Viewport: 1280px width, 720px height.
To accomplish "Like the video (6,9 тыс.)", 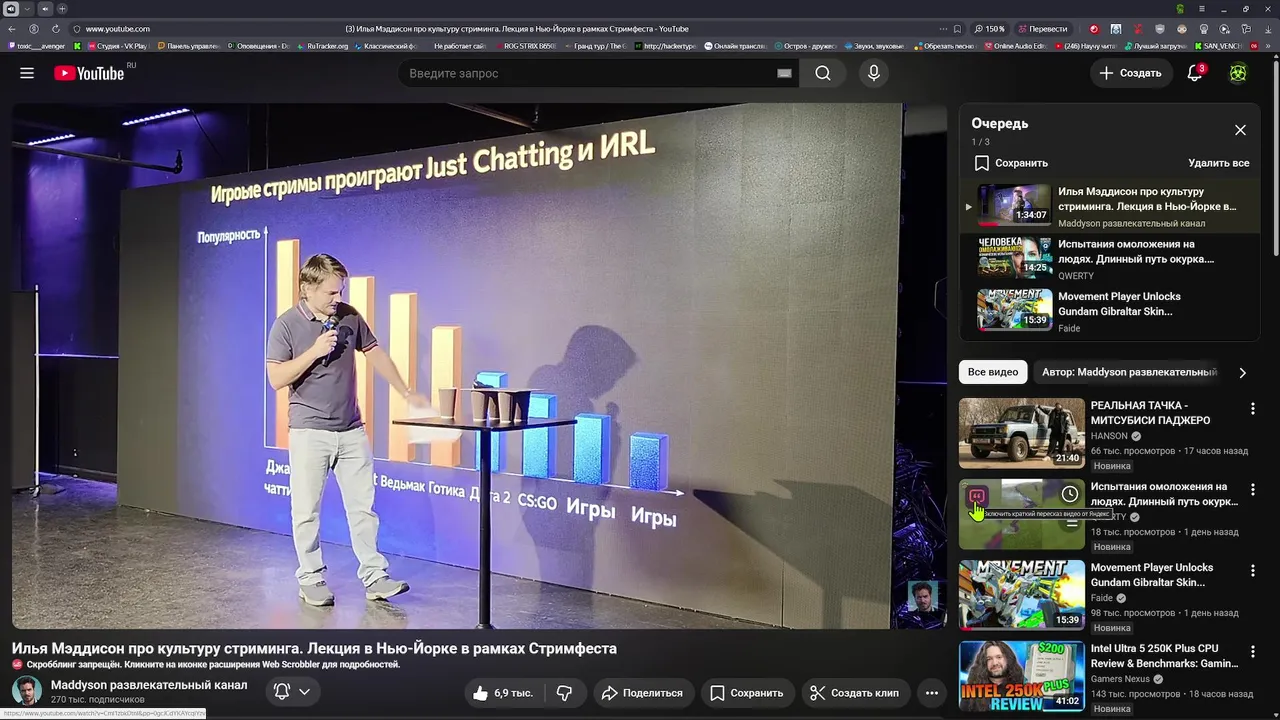I will [504, 693].
